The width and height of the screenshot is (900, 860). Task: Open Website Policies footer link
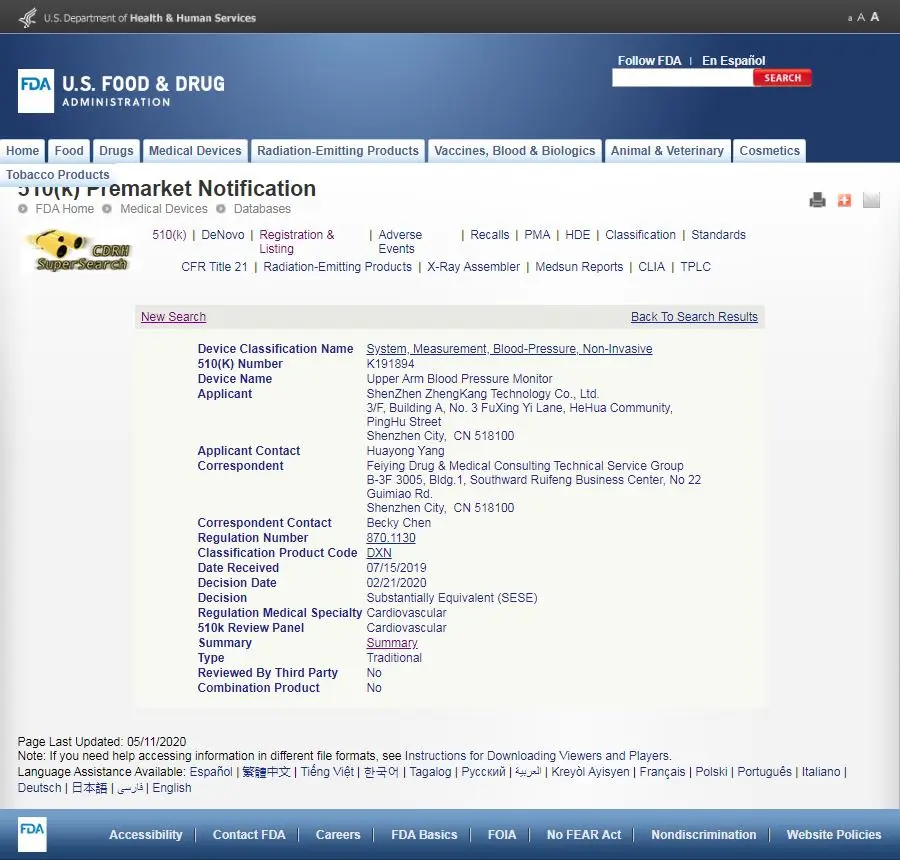pos(833,835)
